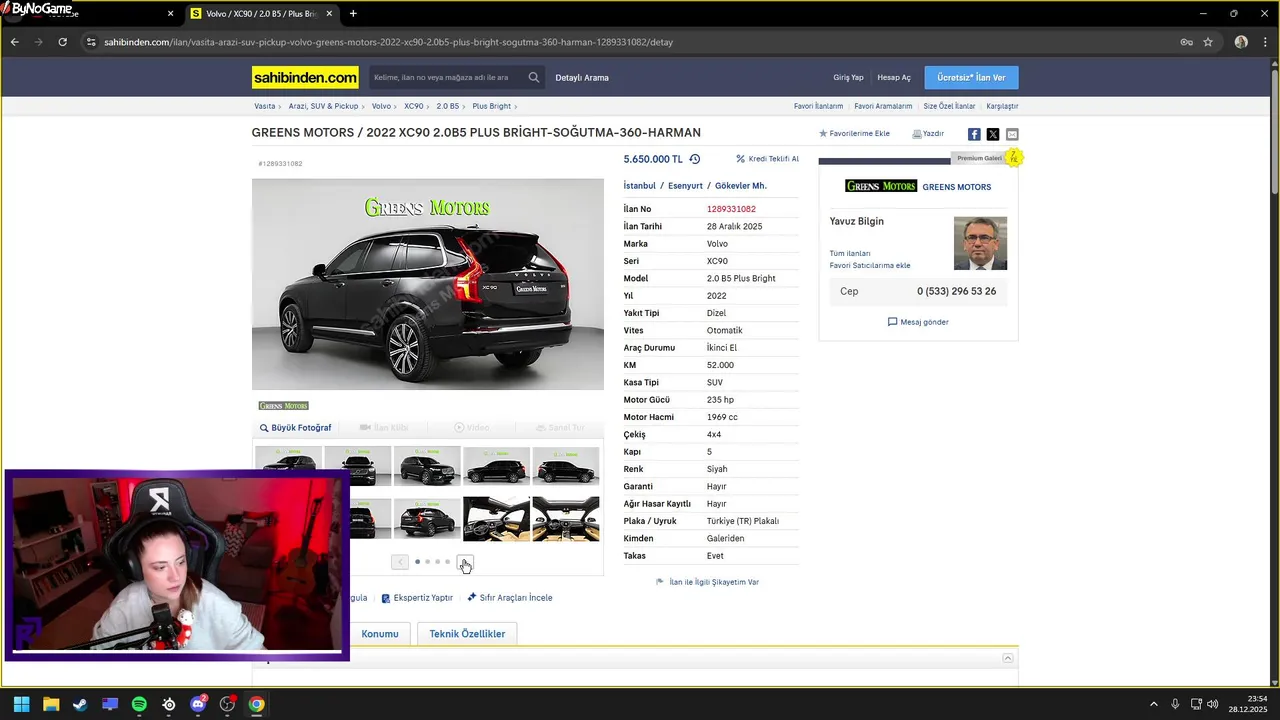The image size is (1280, 720).
Task: Print the listing via Yazdır
Action: 928,133
